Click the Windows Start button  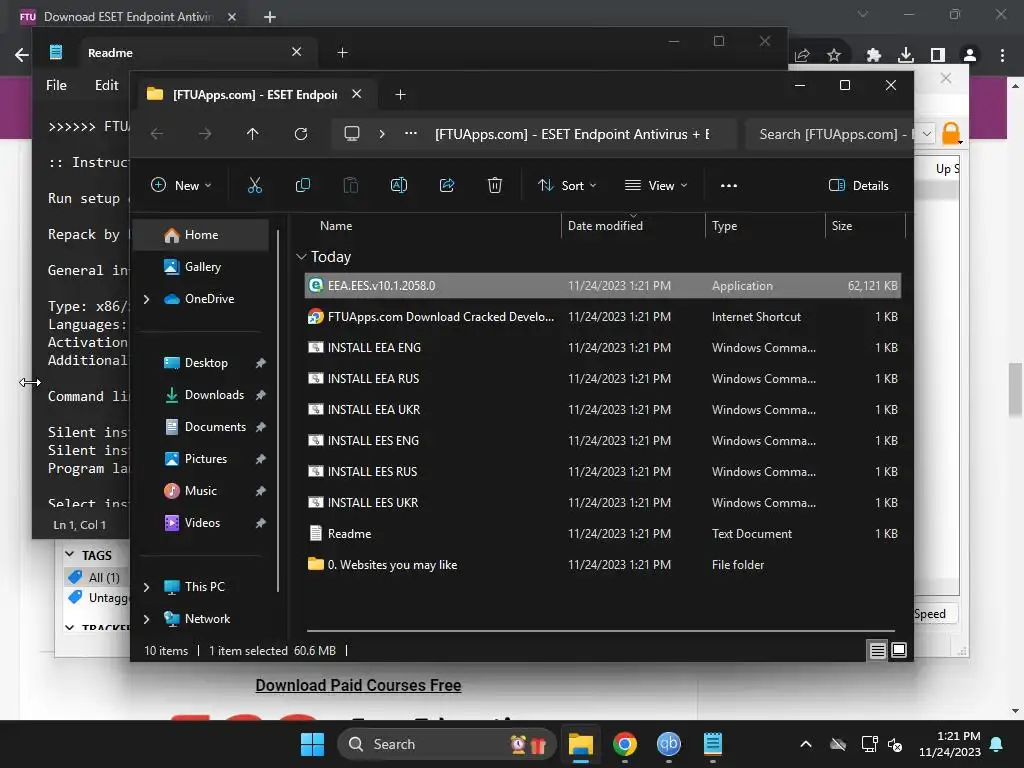point(312,744)
